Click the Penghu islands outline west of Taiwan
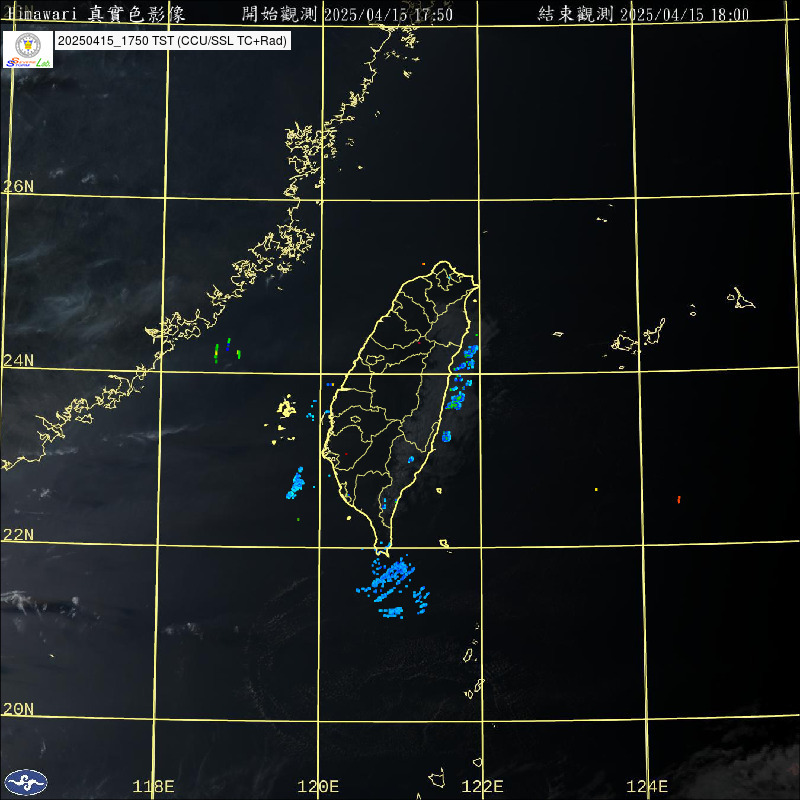 [287, 408]
